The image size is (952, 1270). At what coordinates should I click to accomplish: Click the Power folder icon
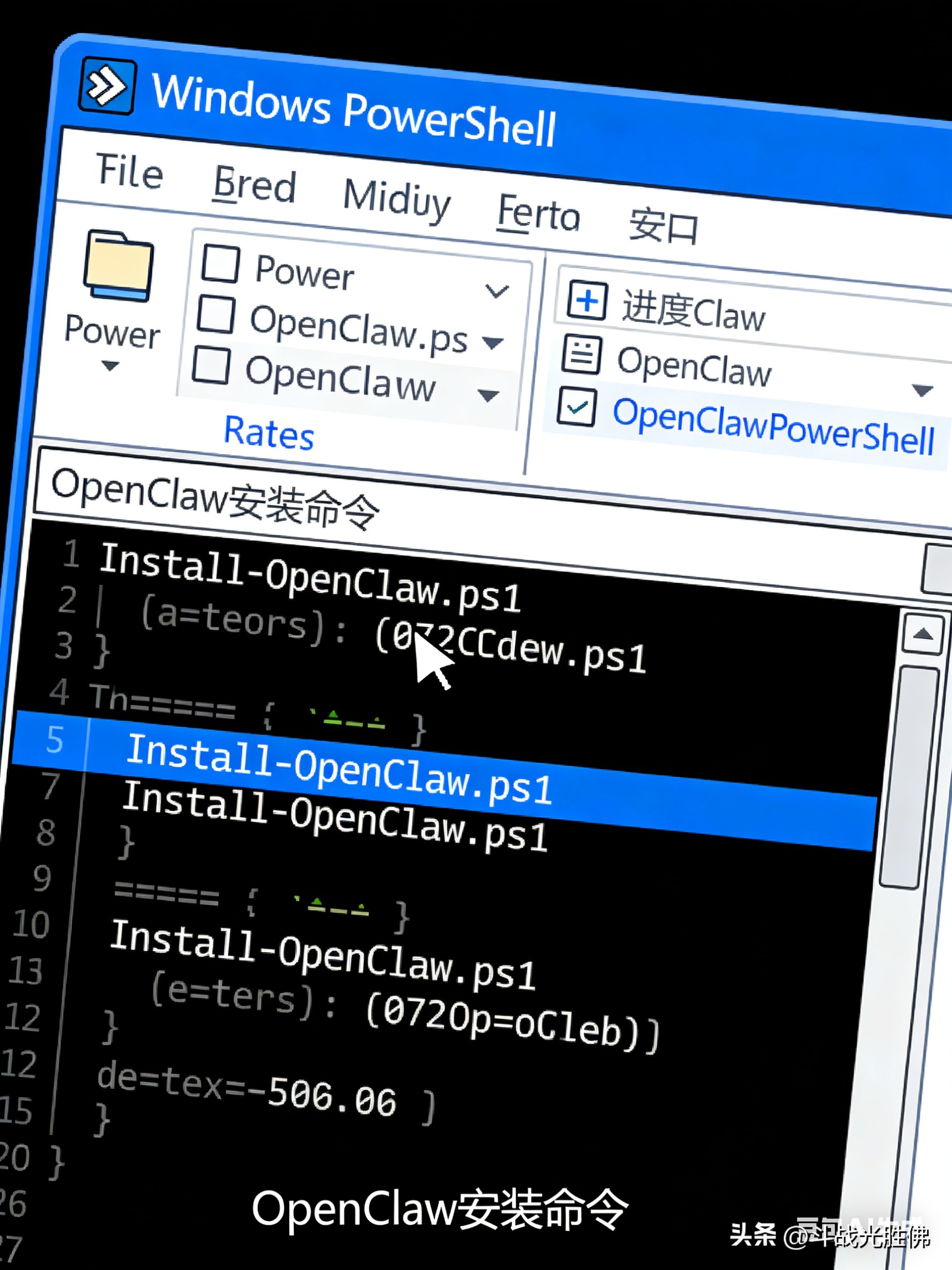118,266
